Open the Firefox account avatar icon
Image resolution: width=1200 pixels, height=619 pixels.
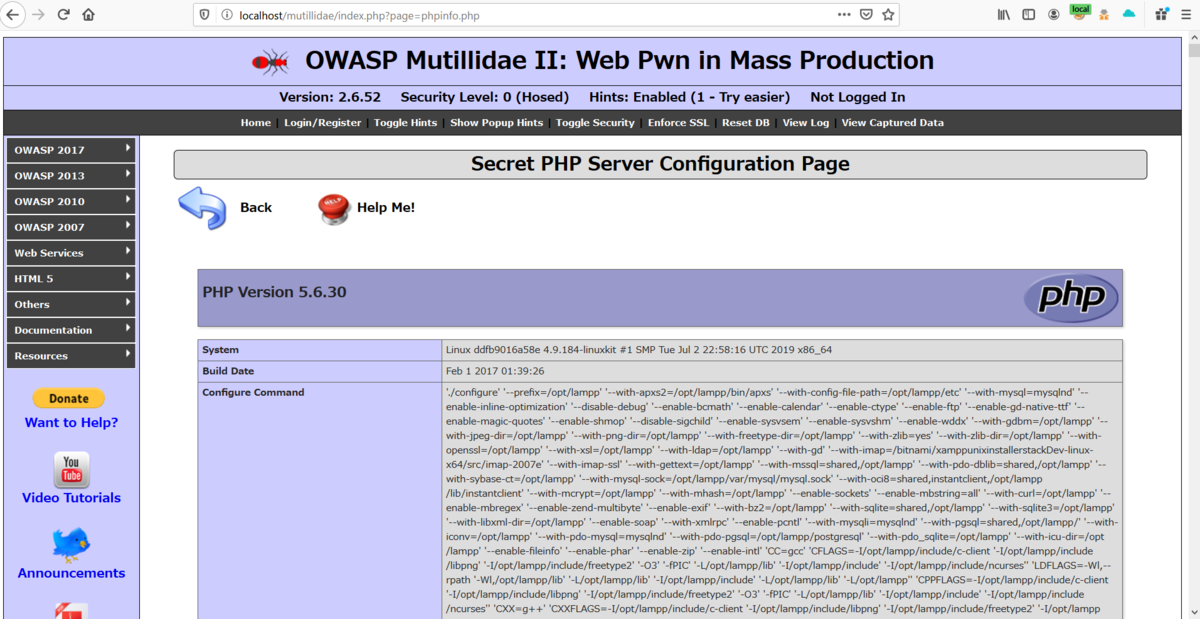click(x=1054, y=15)
